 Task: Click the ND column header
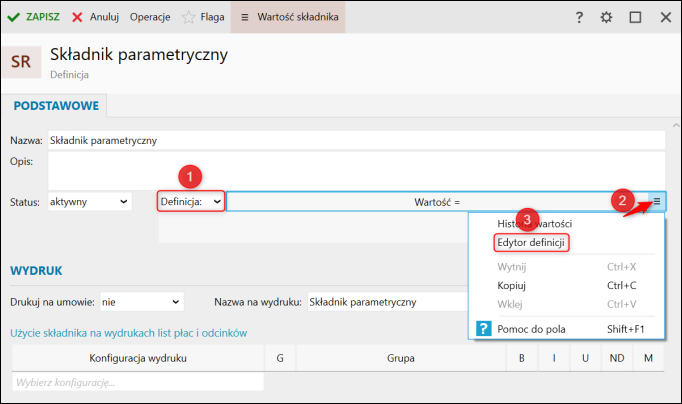click(x=617, y=358)
